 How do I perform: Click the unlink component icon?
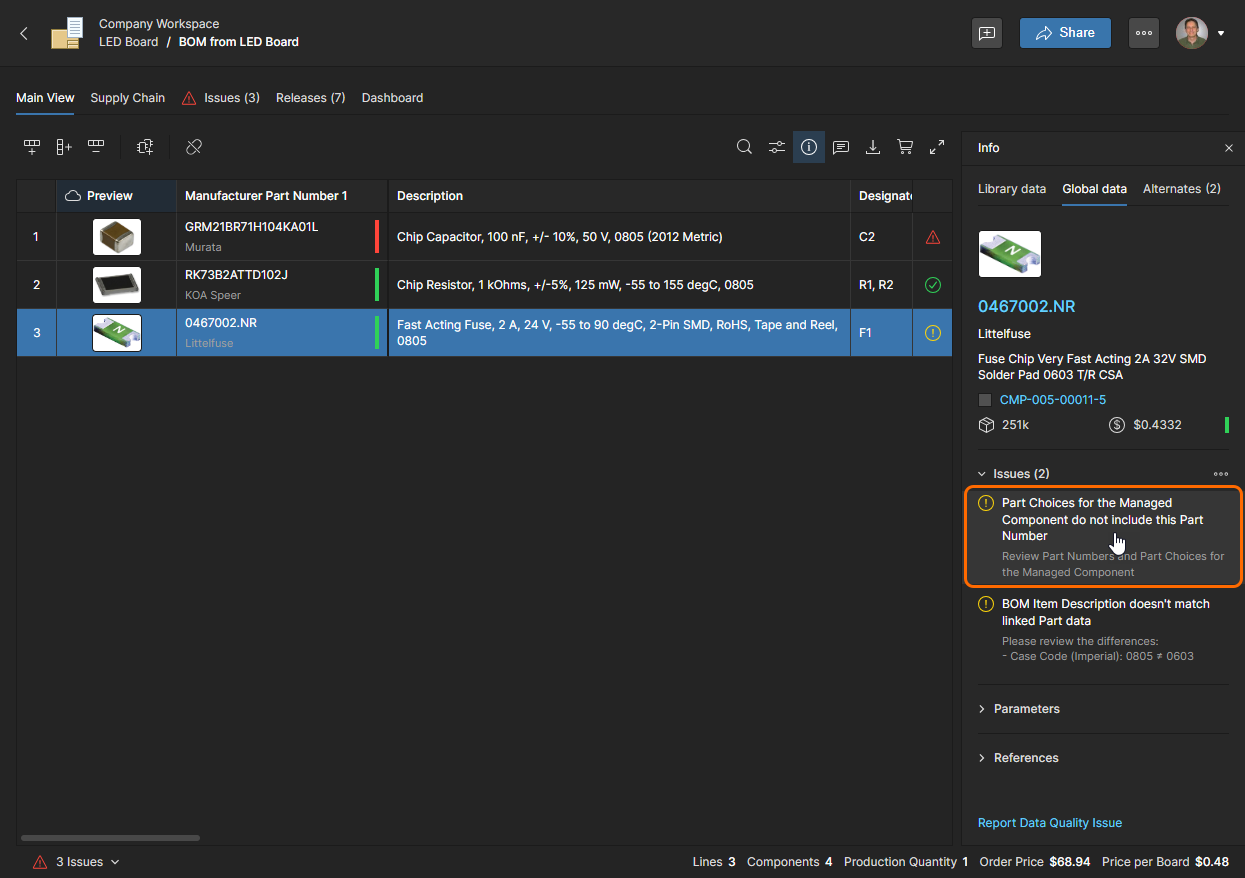point(194,147)
